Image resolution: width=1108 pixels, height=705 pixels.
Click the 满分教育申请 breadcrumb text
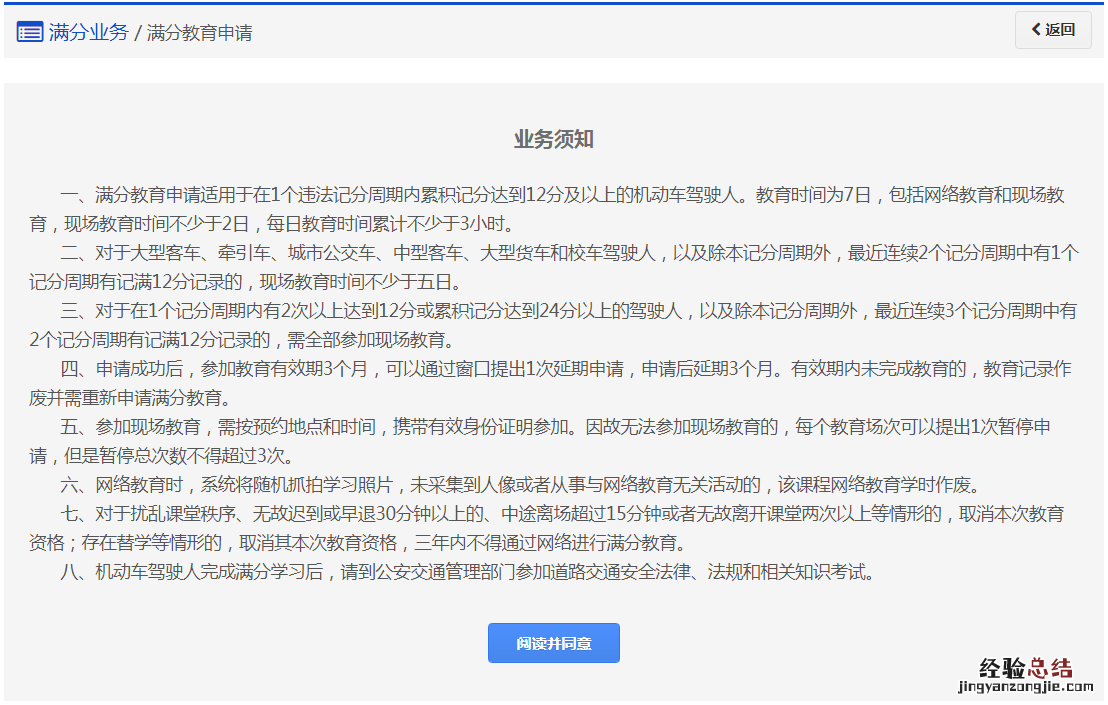click(x=199, y=33)
